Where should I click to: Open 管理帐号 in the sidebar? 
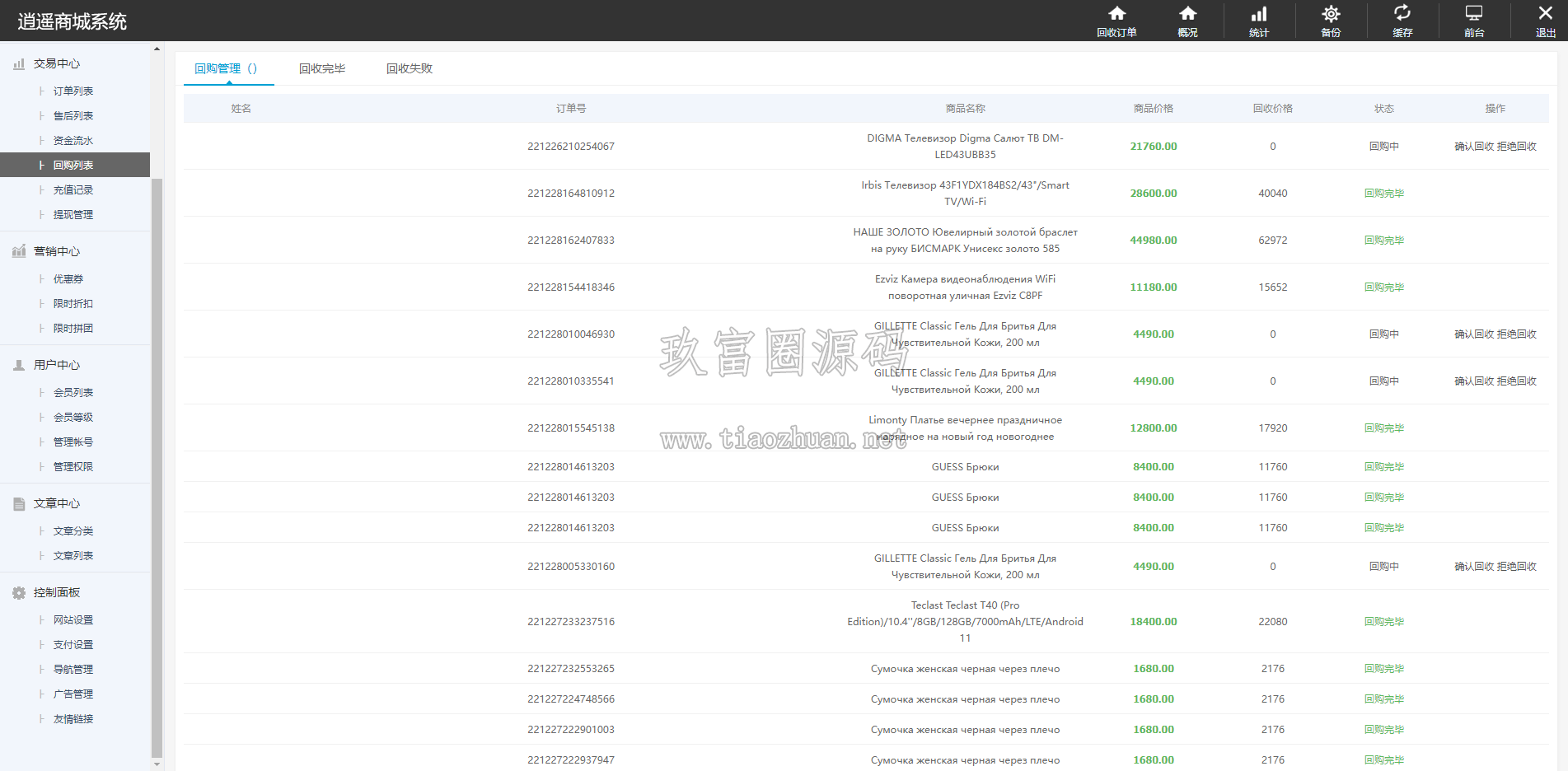73,442
